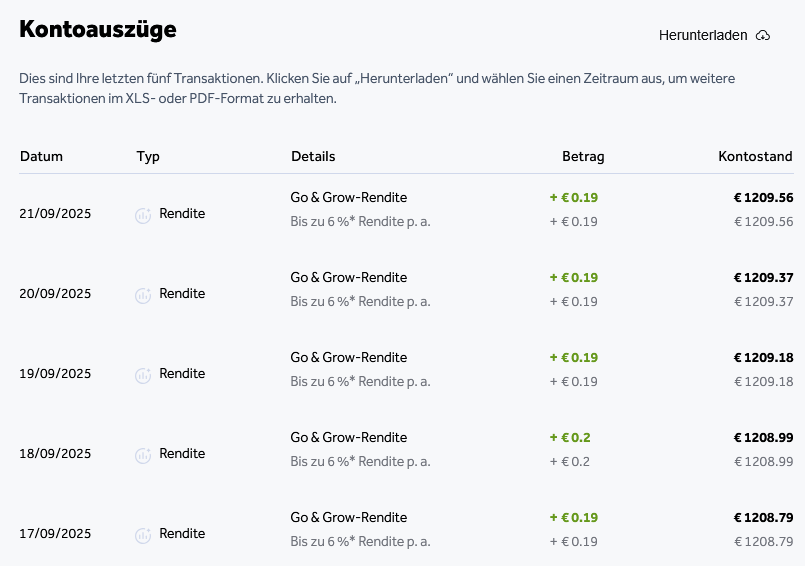This screenshot has height=566, width=805.
Task: Click the Kontostand column header
Action: tap(755, 156)
